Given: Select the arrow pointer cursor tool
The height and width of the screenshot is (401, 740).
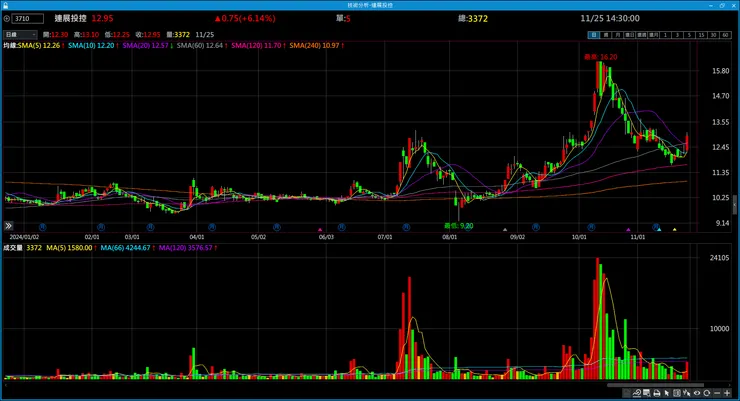Looking at the screenshot, I should [x=667, y=393].
